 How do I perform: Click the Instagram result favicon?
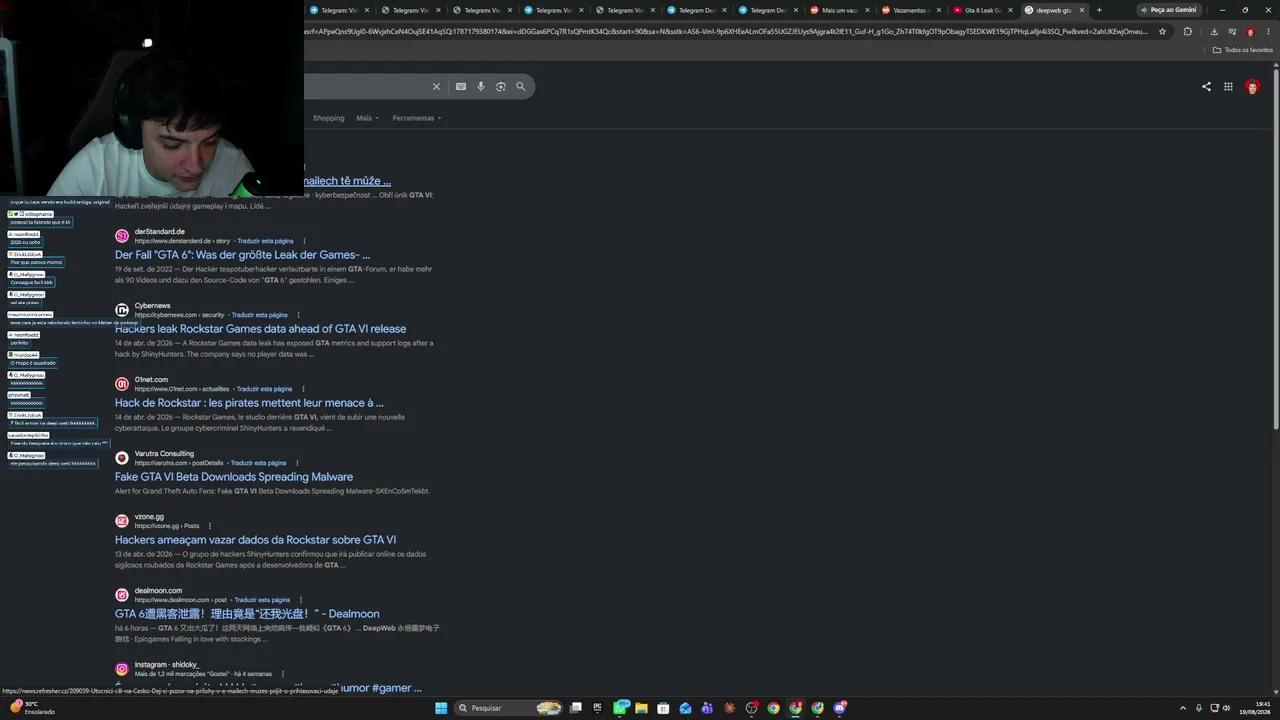pyautogui.click(x=122, y=669)
